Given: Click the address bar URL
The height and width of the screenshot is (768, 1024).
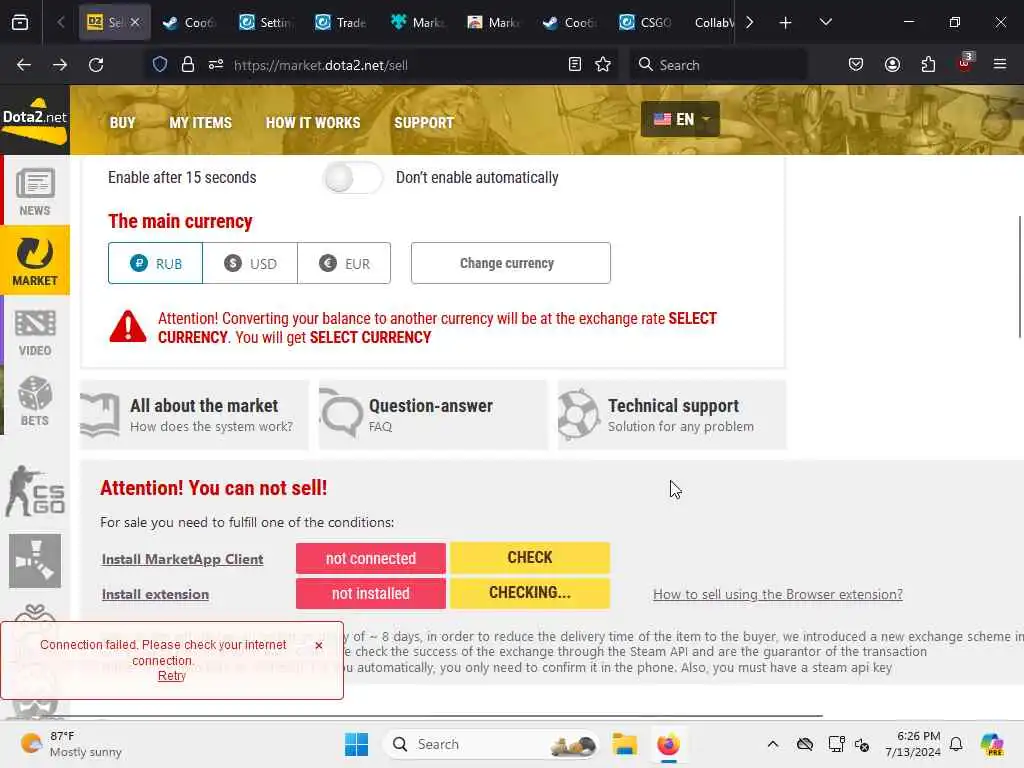Looking at the screenshot, I should (x=321, y=65).
